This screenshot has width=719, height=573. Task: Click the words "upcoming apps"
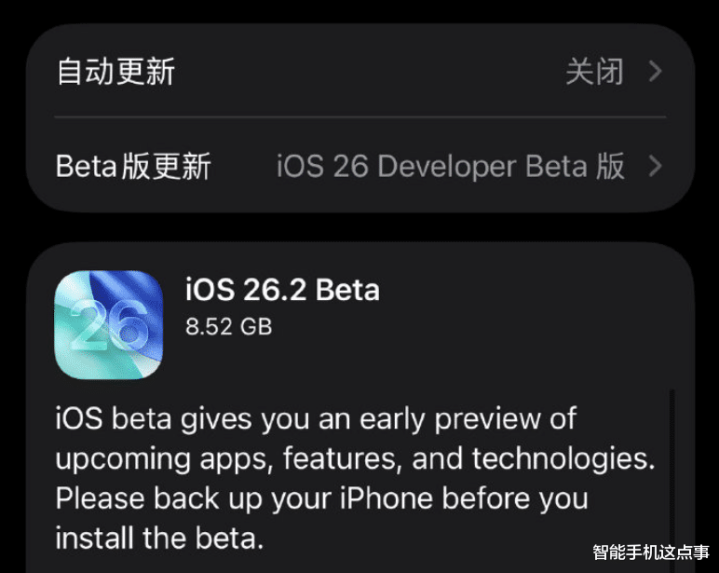point(165,459)
